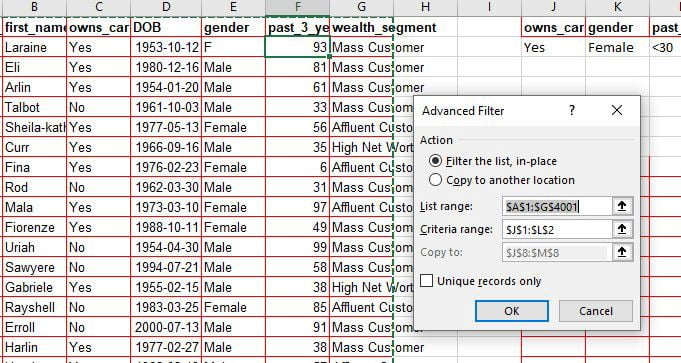
Task: Select column E header
Action: click(233, 7)
